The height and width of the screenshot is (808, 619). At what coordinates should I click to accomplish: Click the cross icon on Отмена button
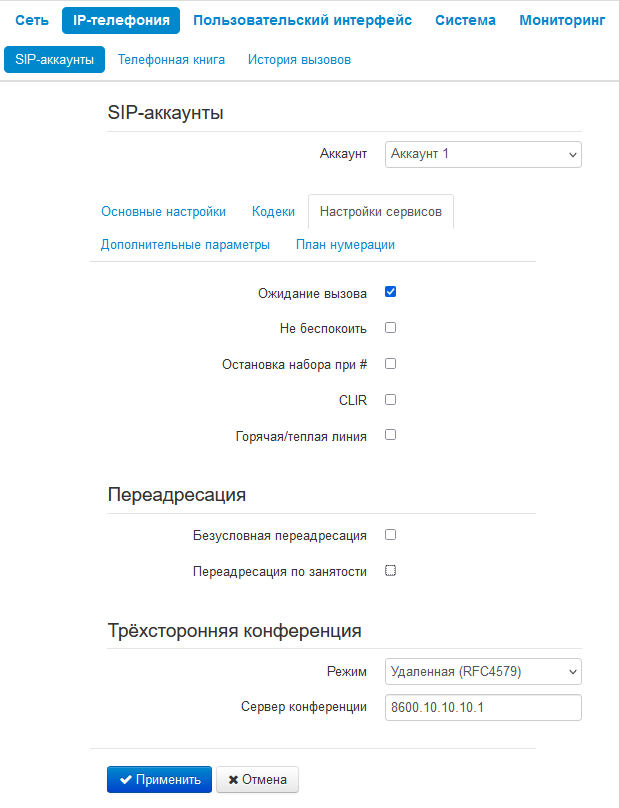[x=233, y=780]
